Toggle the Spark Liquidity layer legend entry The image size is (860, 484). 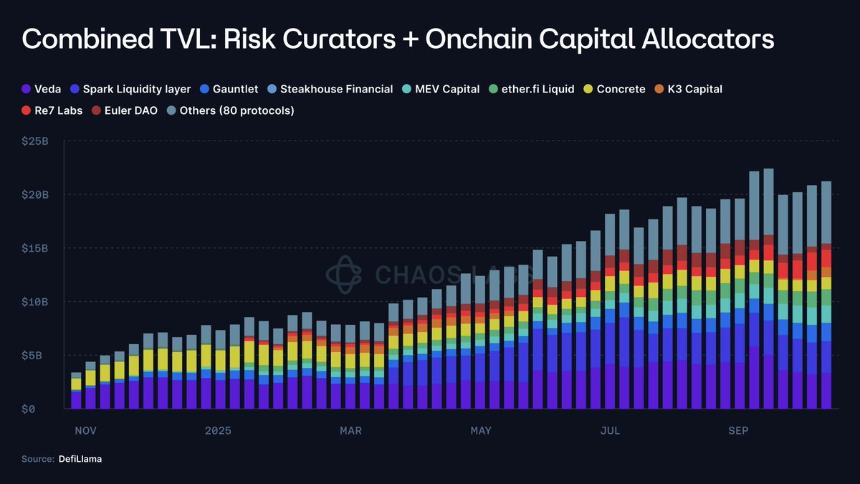[x=131, y=89]
